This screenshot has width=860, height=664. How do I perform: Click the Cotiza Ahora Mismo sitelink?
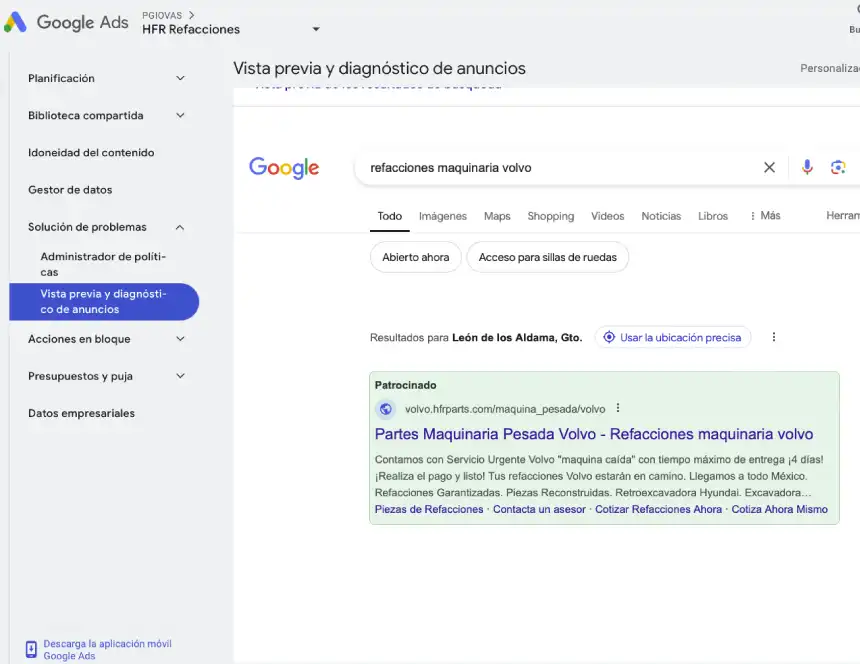(779, 509)
